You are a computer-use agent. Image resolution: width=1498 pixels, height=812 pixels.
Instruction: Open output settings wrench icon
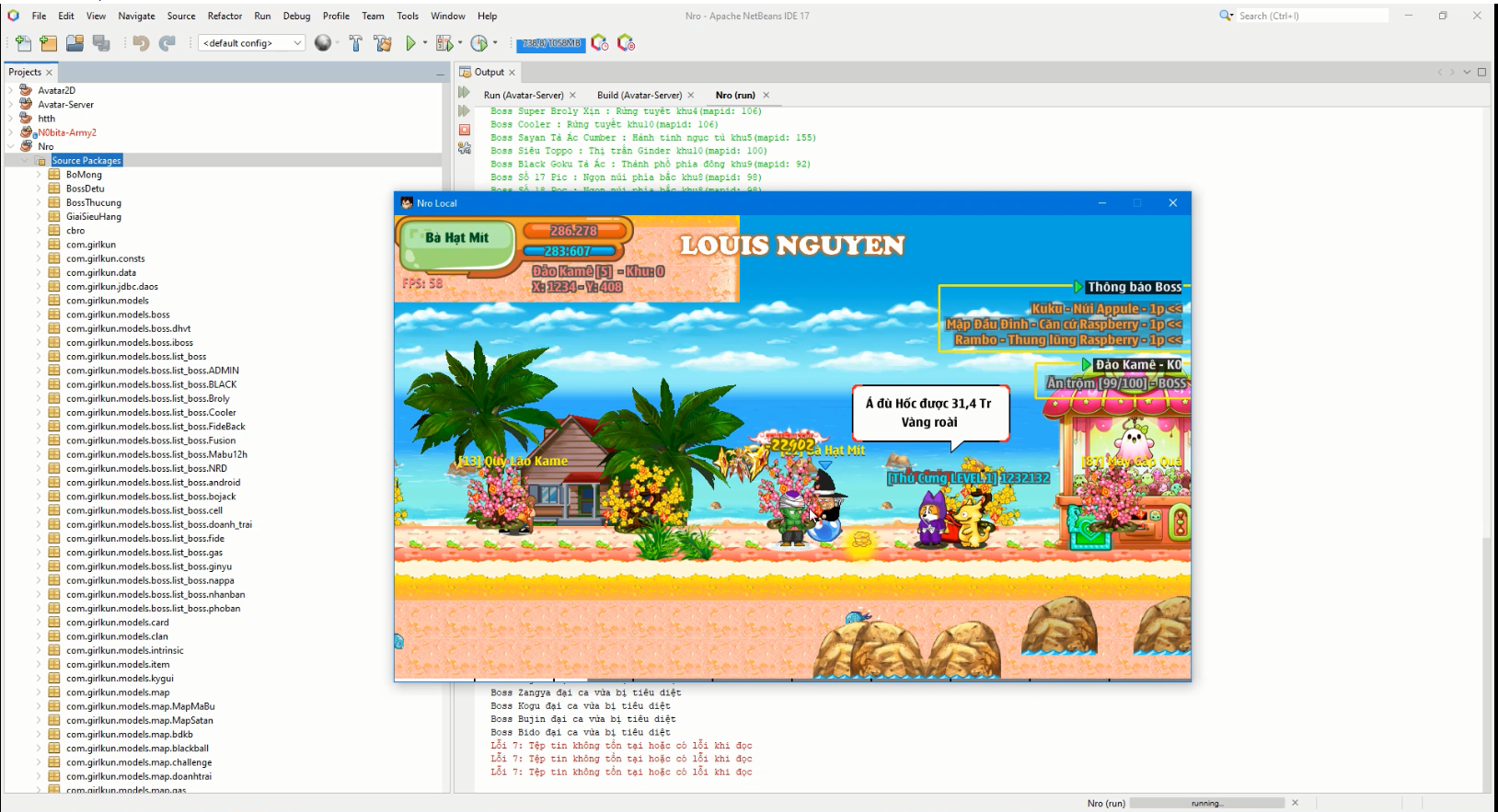[x=465, y=148]
